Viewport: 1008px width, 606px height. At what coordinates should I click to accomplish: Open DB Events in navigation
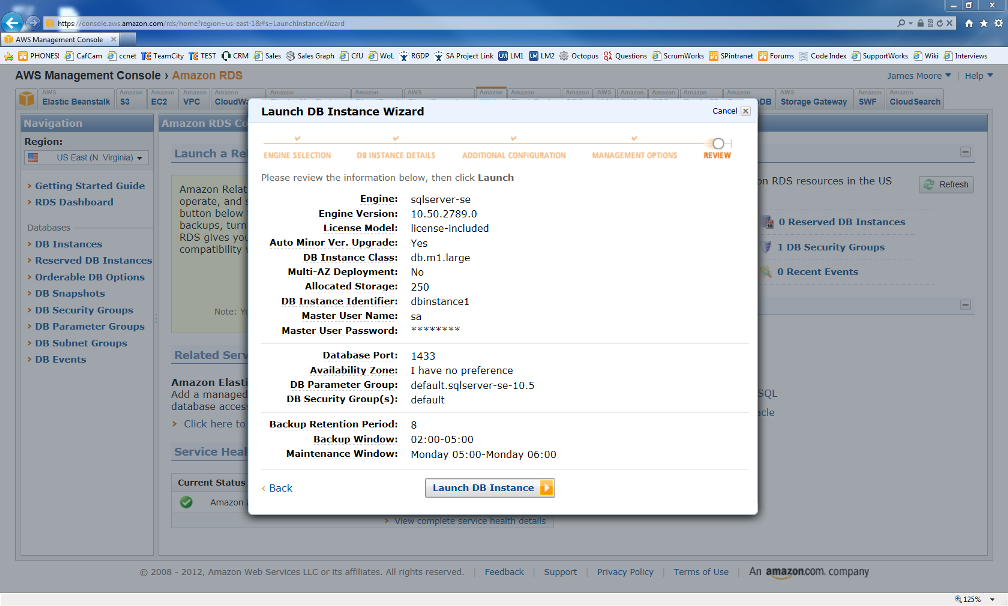[x=60, y=360]
